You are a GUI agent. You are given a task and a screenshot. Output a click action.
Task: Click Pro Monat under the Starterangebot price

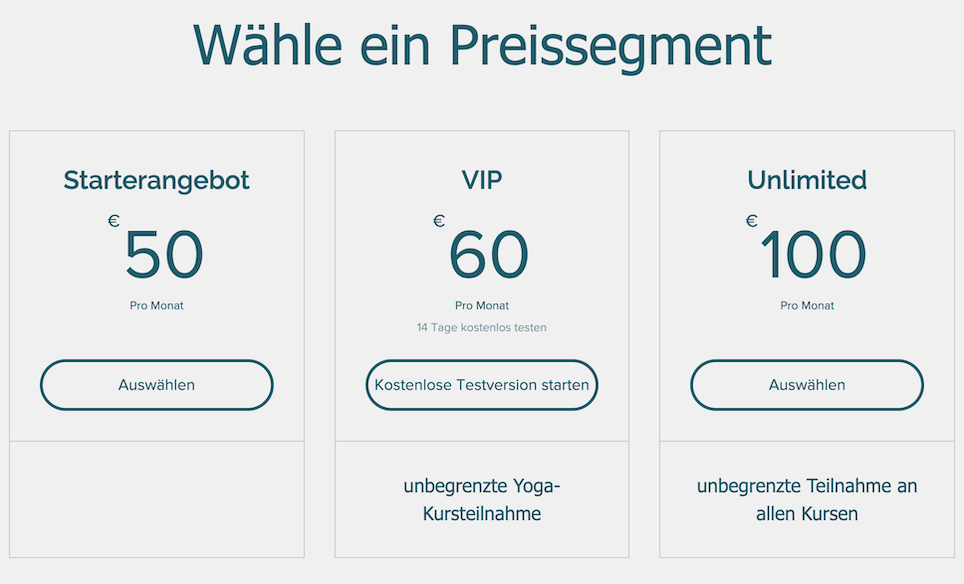click(156, 306)
